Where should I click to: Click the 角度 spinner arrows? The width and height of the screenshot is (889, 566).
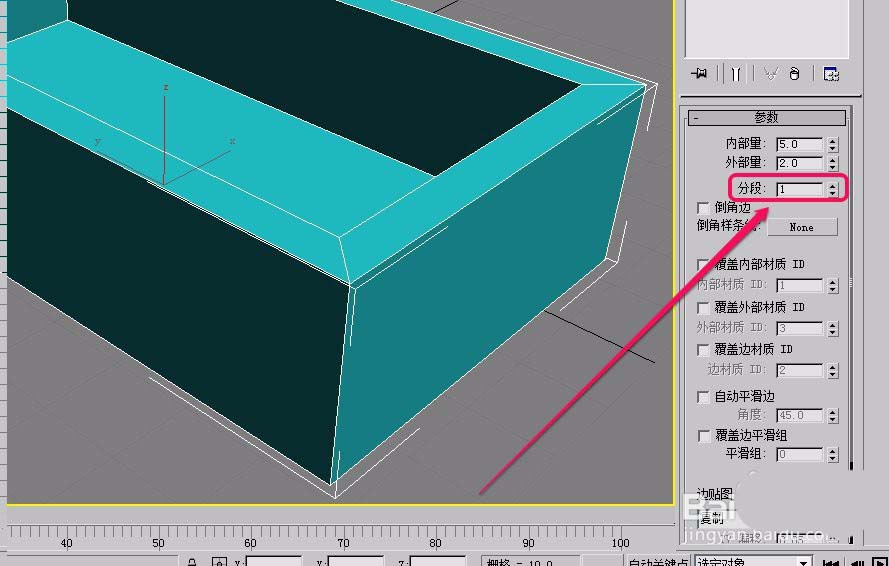tap(832, 415)
